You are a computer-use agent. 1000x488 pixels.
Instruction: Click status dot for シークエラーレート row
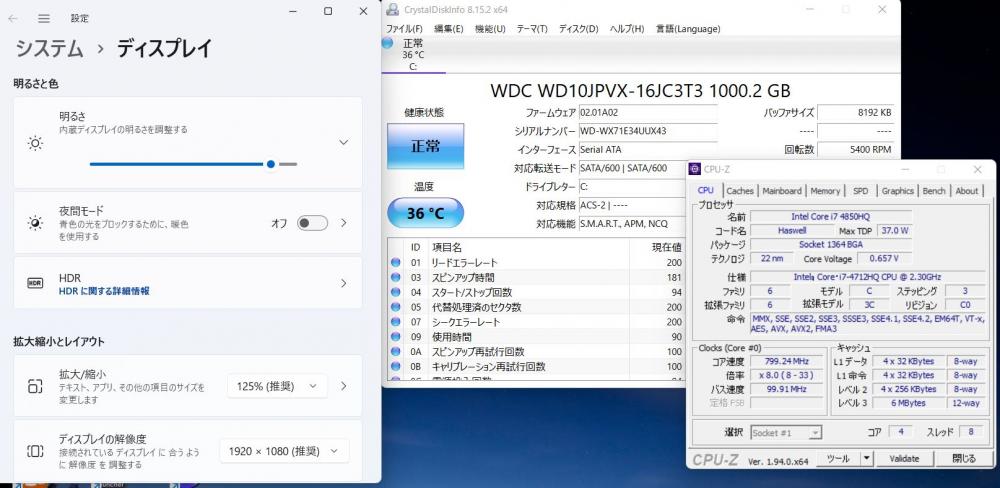[x=395, y=322]
